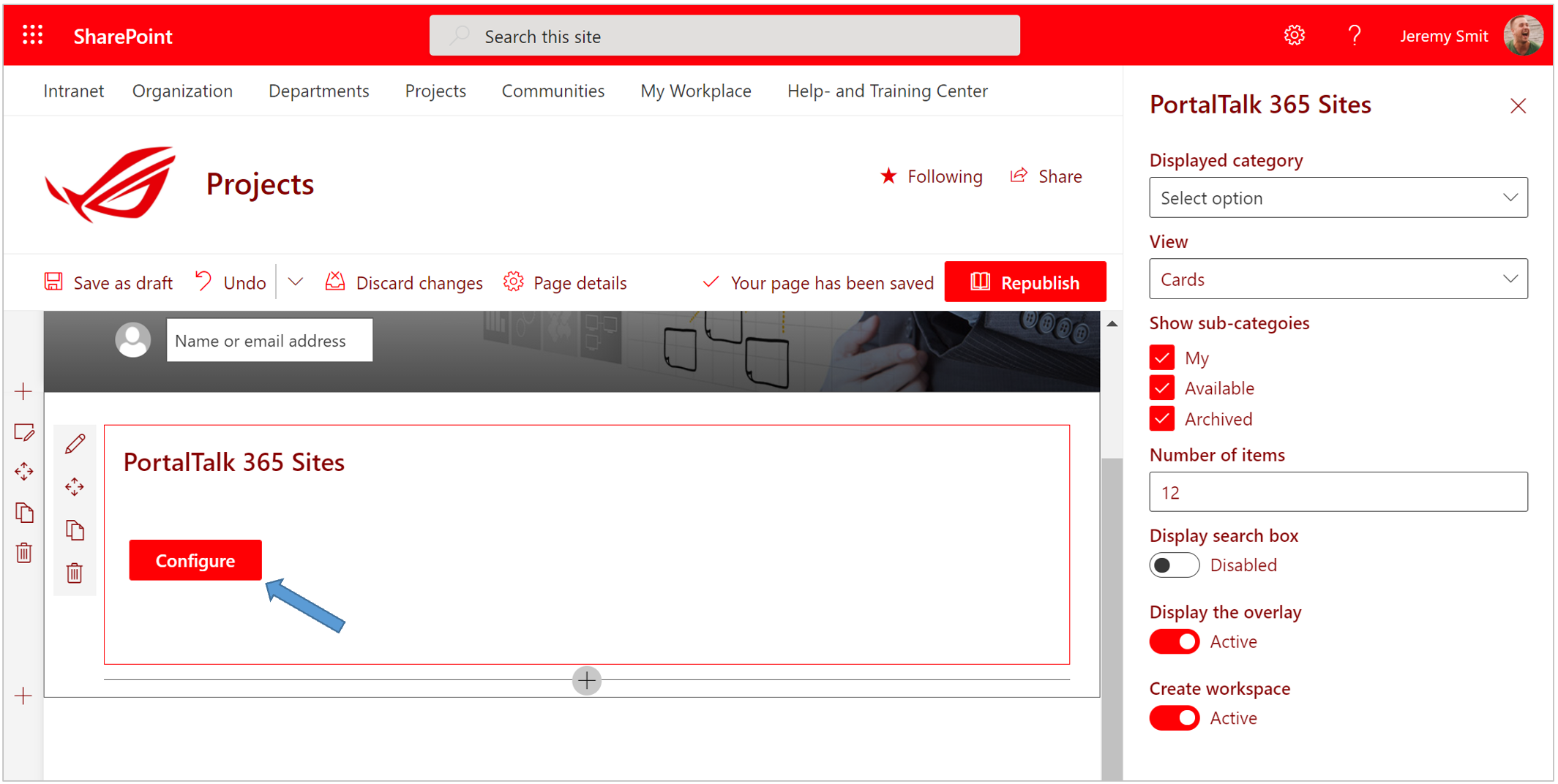Click the Search this site box
The width and height of the screenshot is (1558, 784).
724,36
